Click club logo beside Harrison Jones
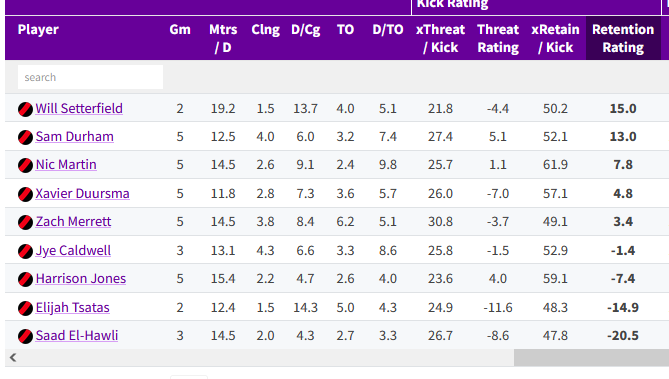The image size is (669, 379). point(25,280)
